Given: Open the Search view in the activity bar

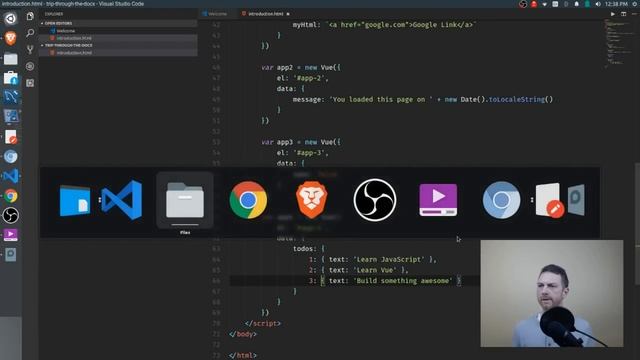Looking at the screenshot, I should [x=30, y=33].
